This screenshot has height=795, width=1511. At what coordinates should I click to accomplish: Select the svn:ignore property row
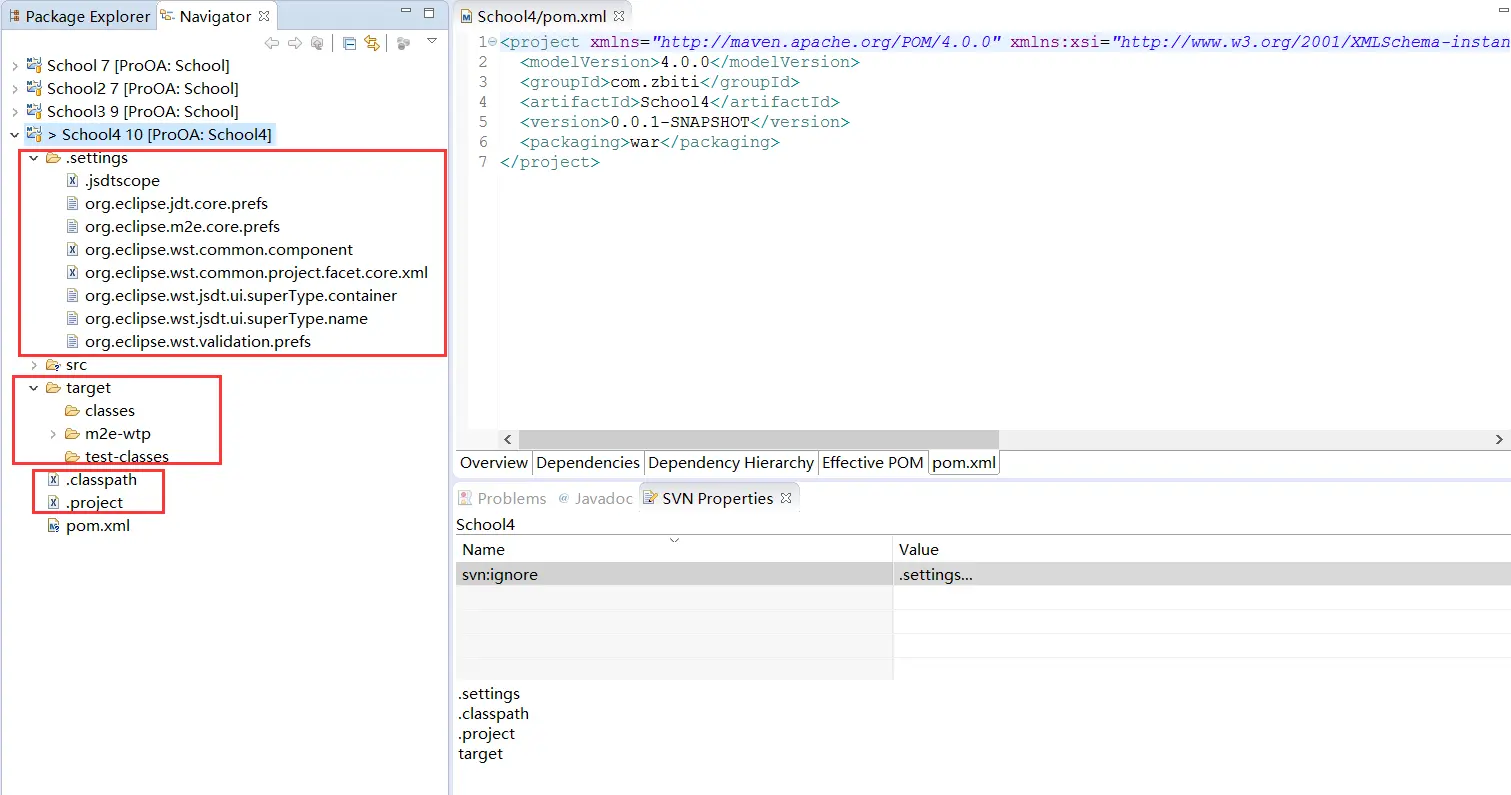click(983, 575)
